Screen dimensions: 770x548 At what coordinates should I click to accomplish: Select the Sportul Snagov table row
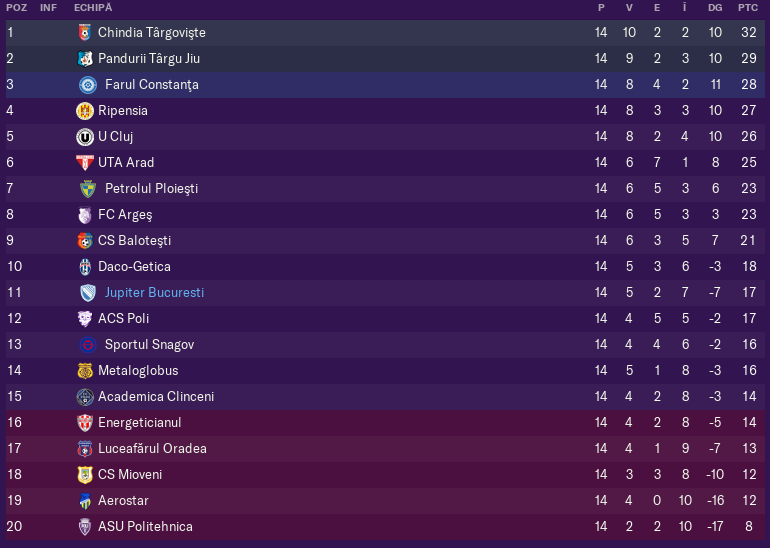[x=385, y=345]
